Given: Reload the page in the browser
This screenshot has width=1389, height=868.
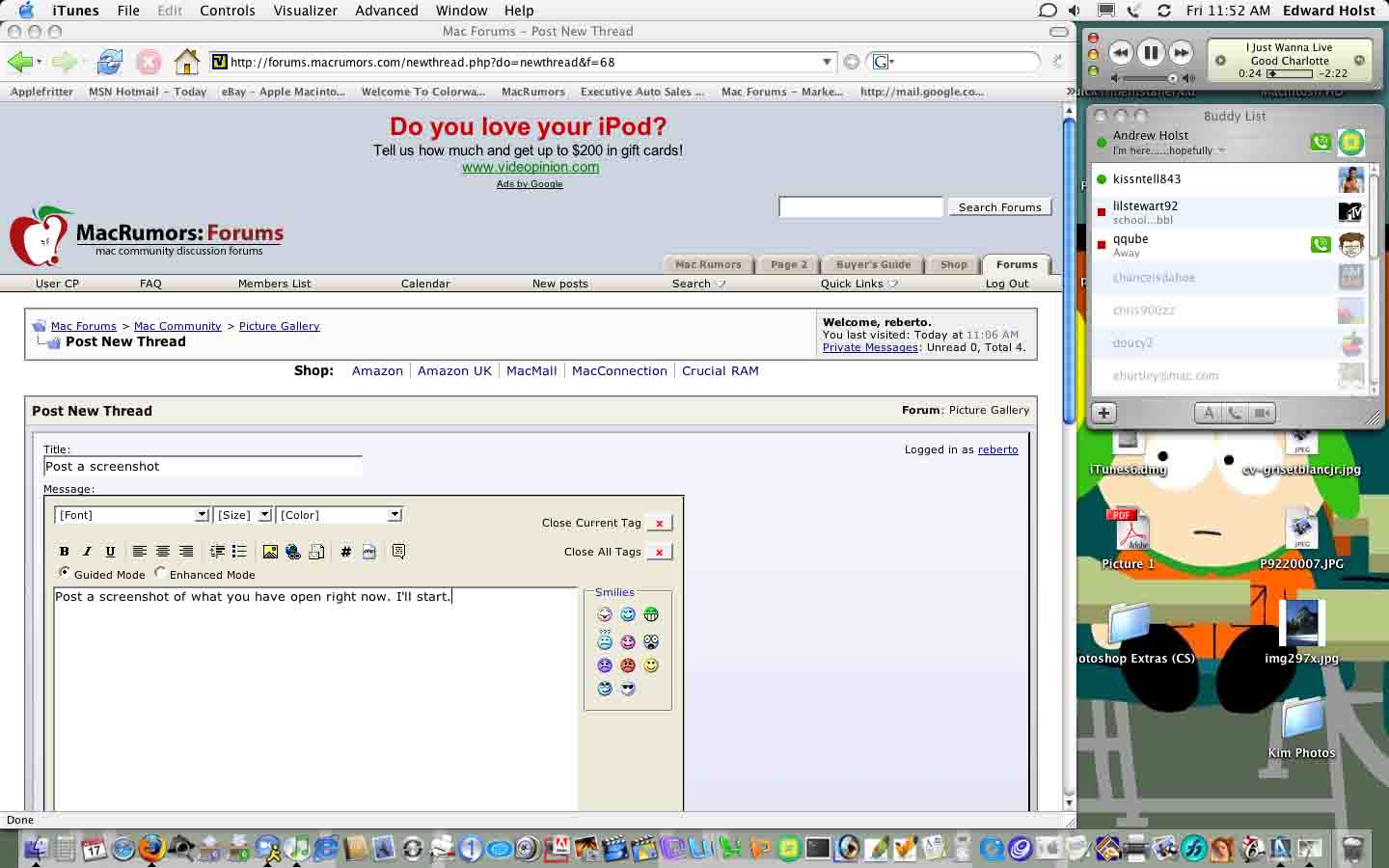Looking at the screenshot, I should pos(109,63).
